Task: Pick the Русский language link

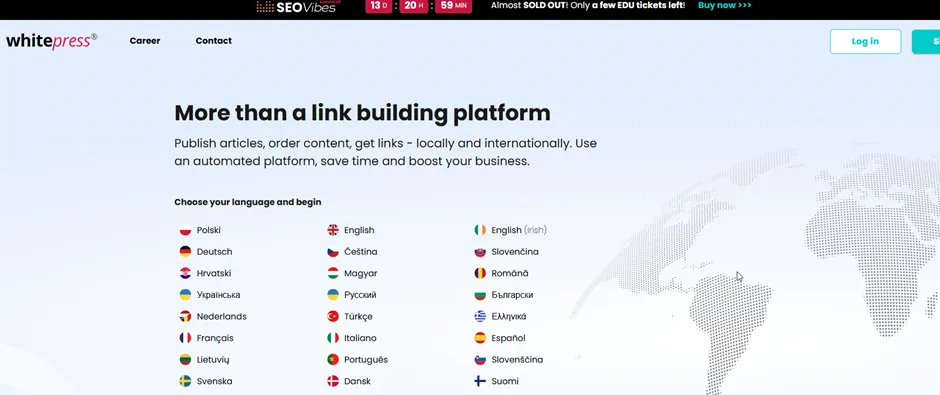Action: tap(360, 295)
